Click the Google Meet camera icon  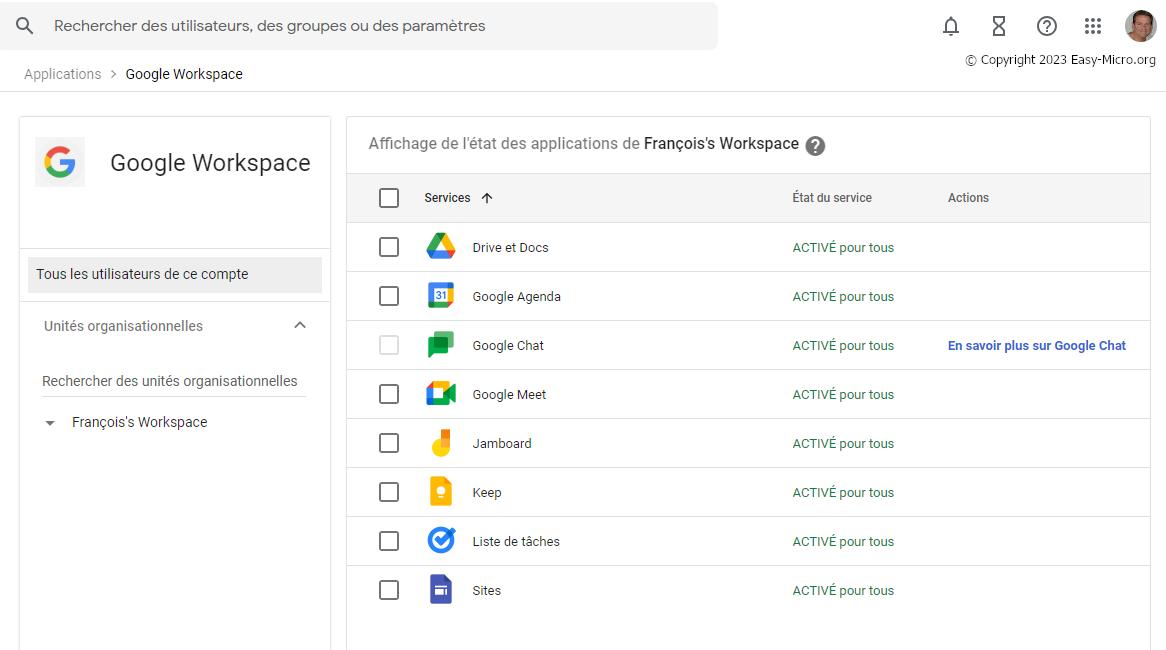(x=440, y=393)
